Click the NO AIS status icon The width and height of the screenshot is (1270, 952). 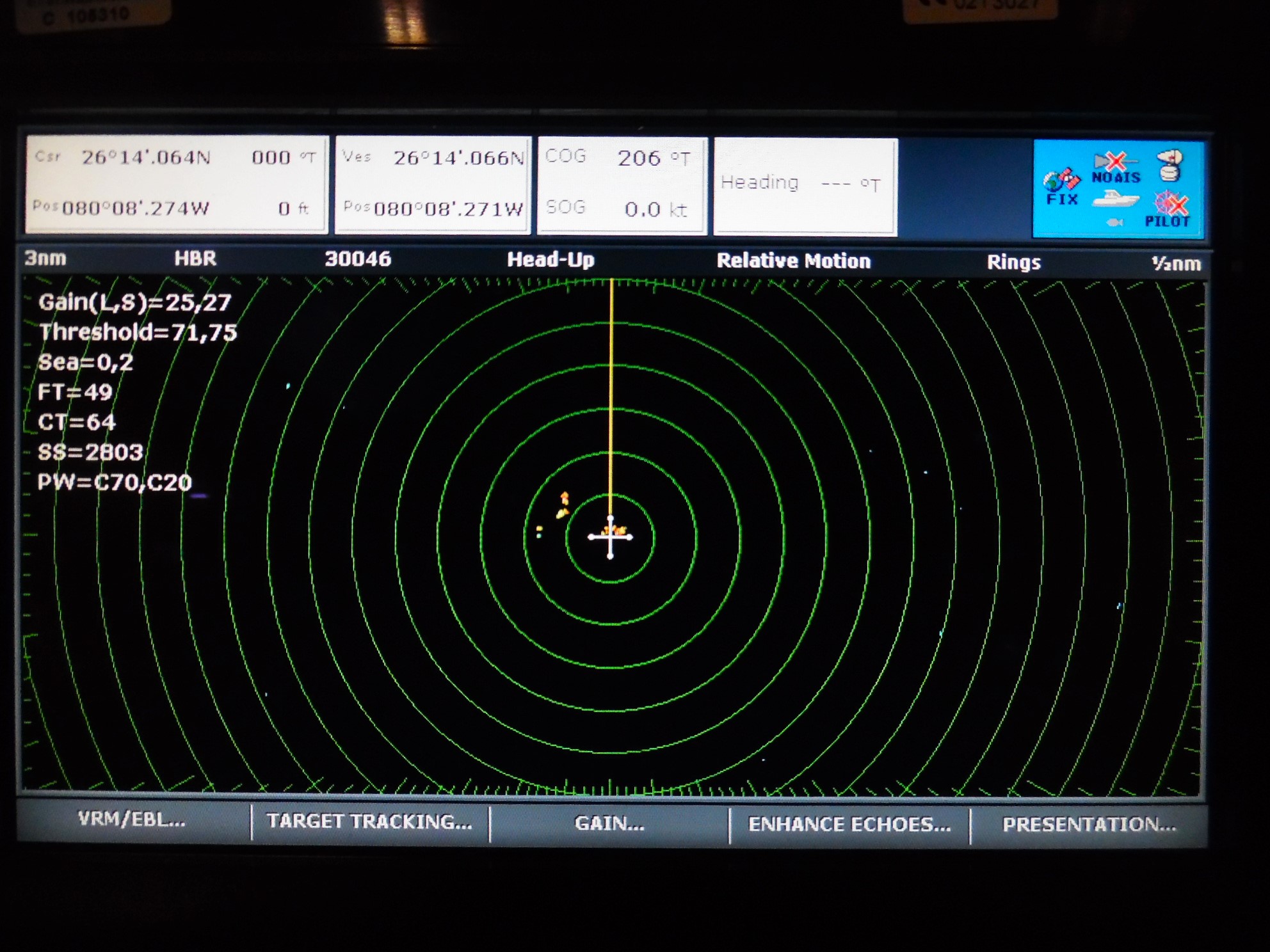pyautogui.click(x=1116, y=168)
